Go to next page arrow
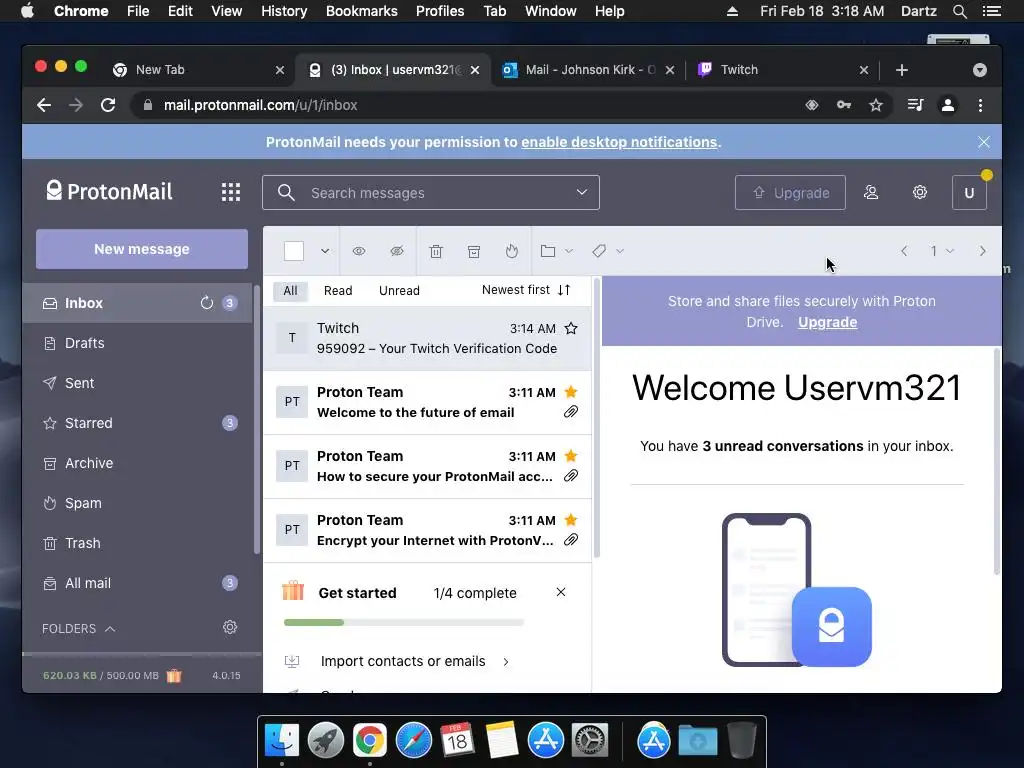1024x768 pixels. point(982,251)
